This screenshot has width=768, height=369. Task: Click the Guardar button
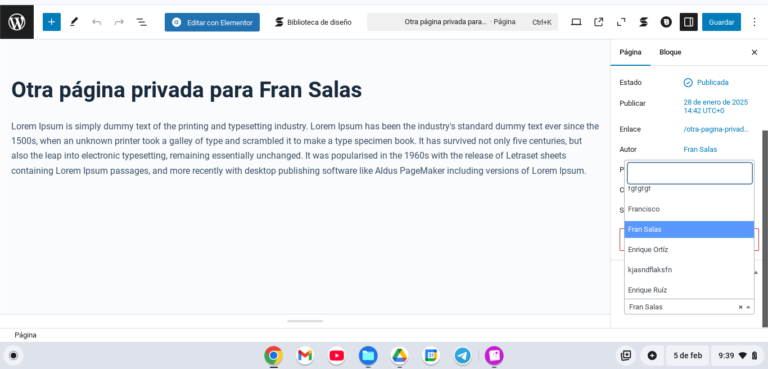(x=721, y=22)
